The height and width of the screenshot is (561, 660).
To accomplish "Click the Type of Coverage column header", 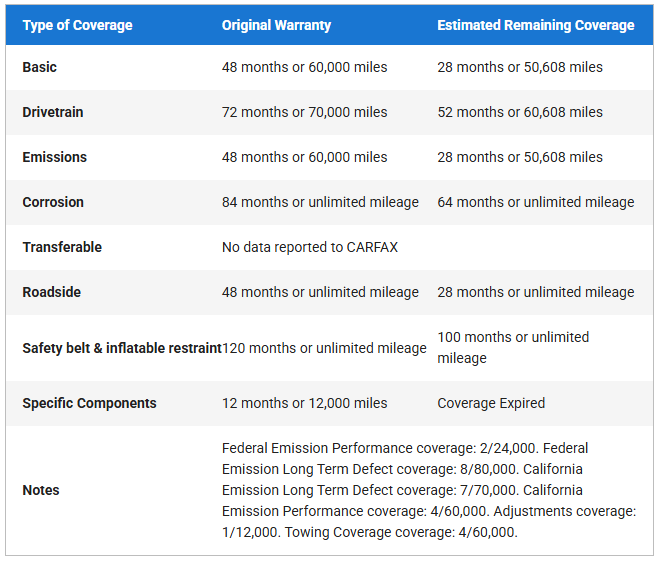I will 77,25.
